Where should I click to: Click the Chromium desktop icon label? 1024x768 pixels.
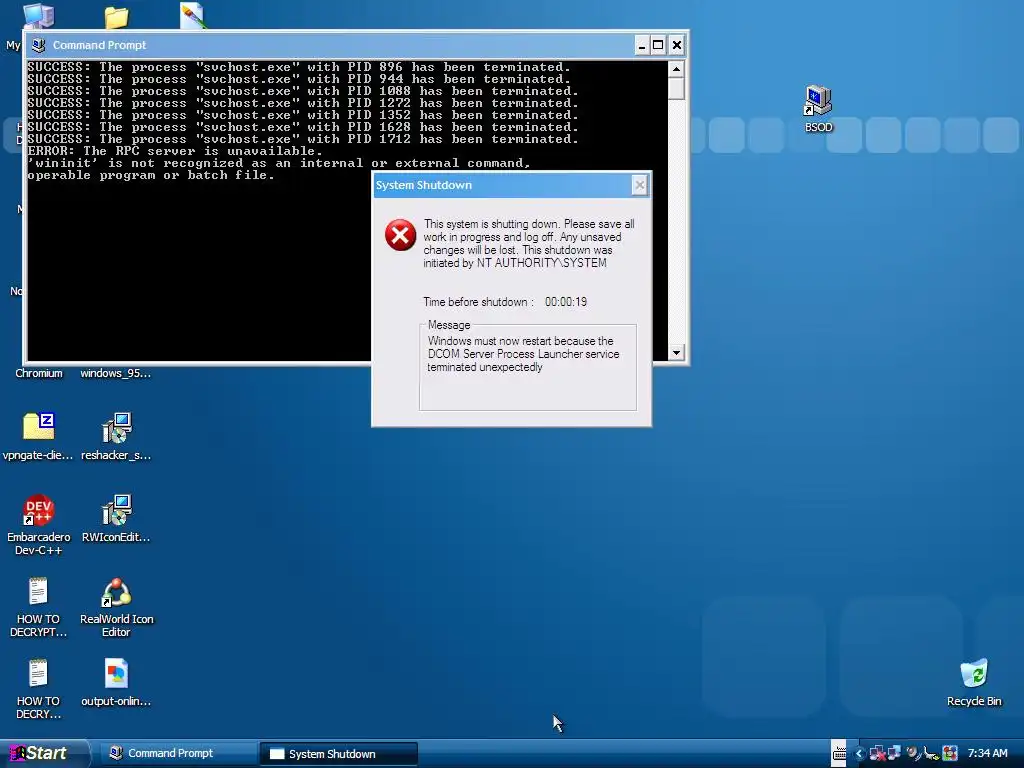pyautogui.click(x=39, y=374)
